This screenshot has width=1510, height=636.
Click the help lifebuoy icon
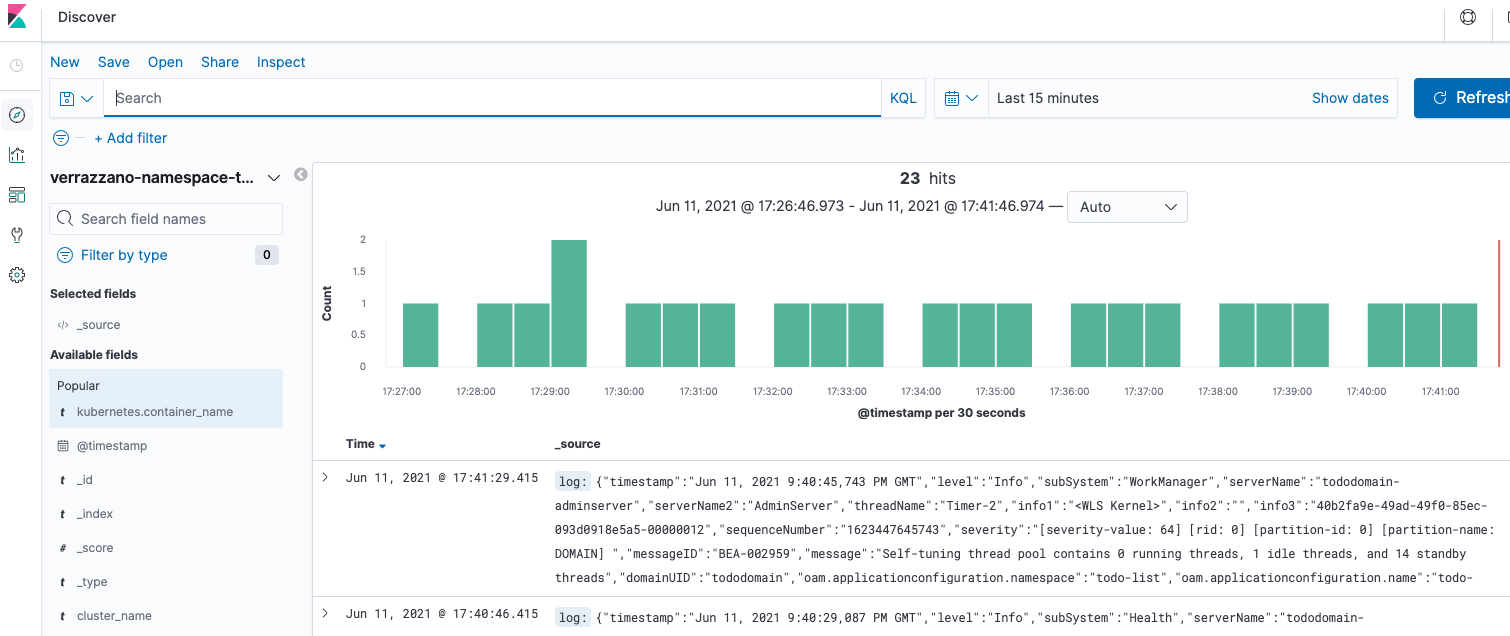click(1468, 17)
